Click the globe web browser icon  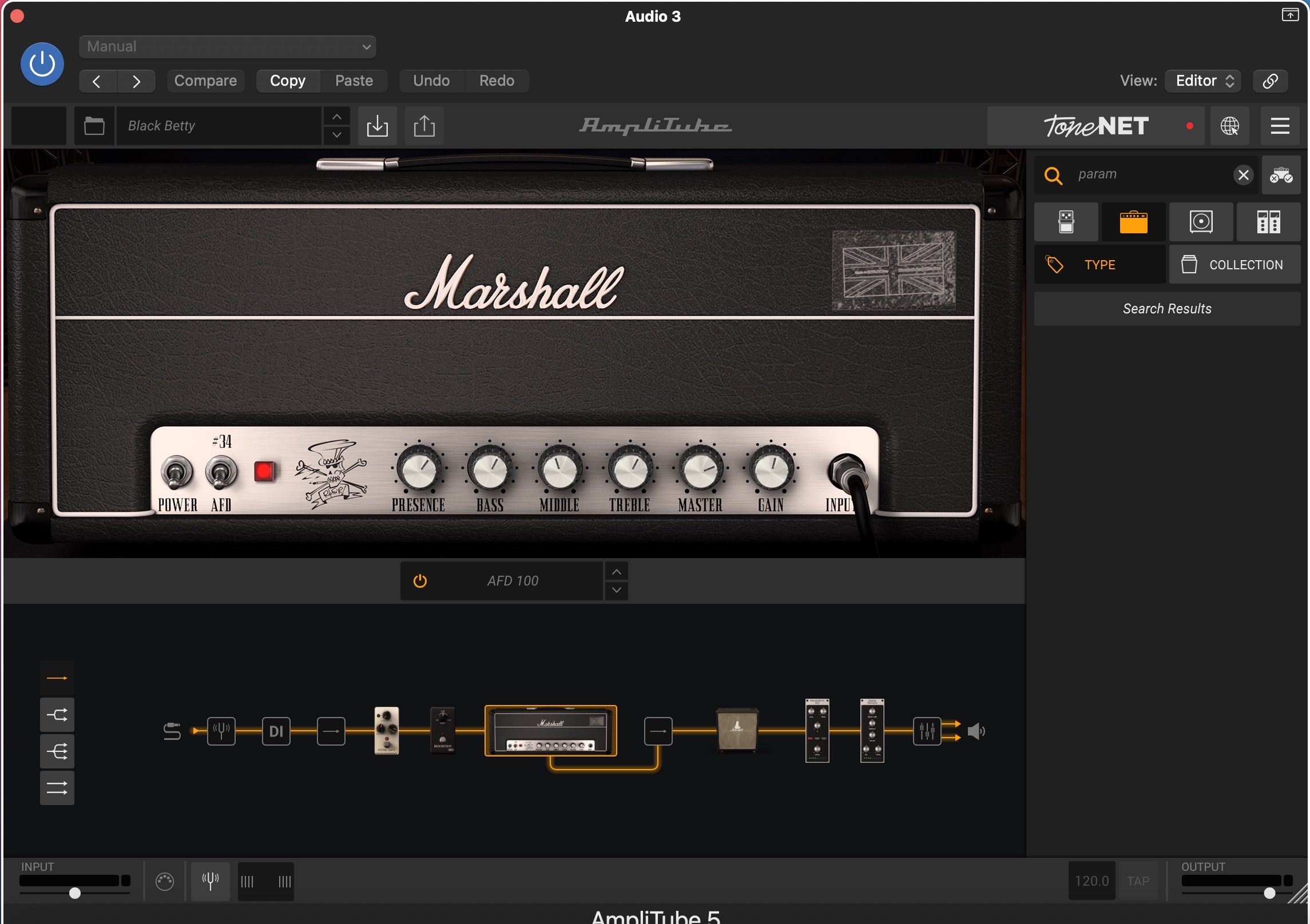point(1230,126)
